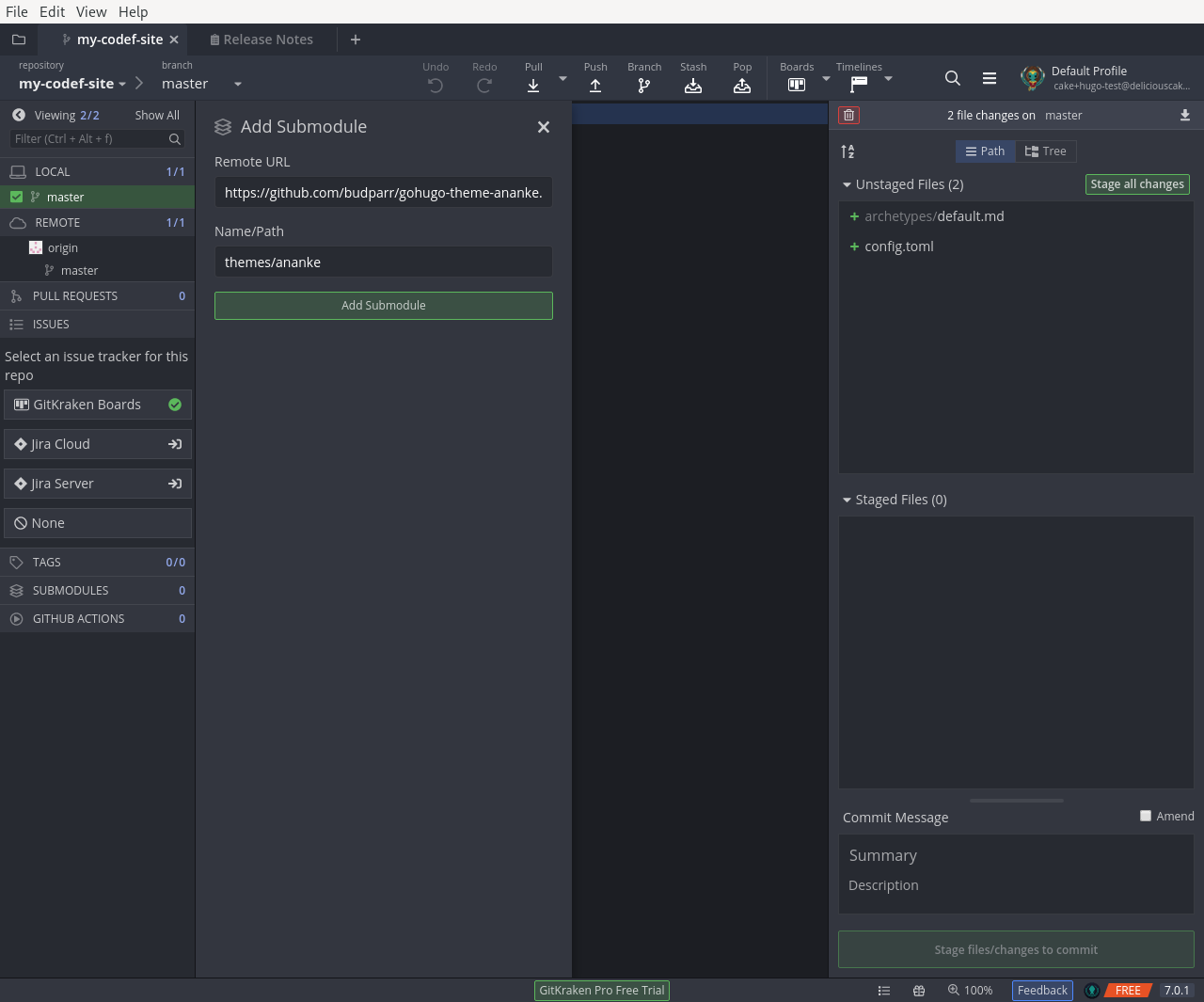Image resolution: width=1204 pixels, height=1002 pixels.
Task: Expand the PULL REQUESTS section
Action: 98,295
